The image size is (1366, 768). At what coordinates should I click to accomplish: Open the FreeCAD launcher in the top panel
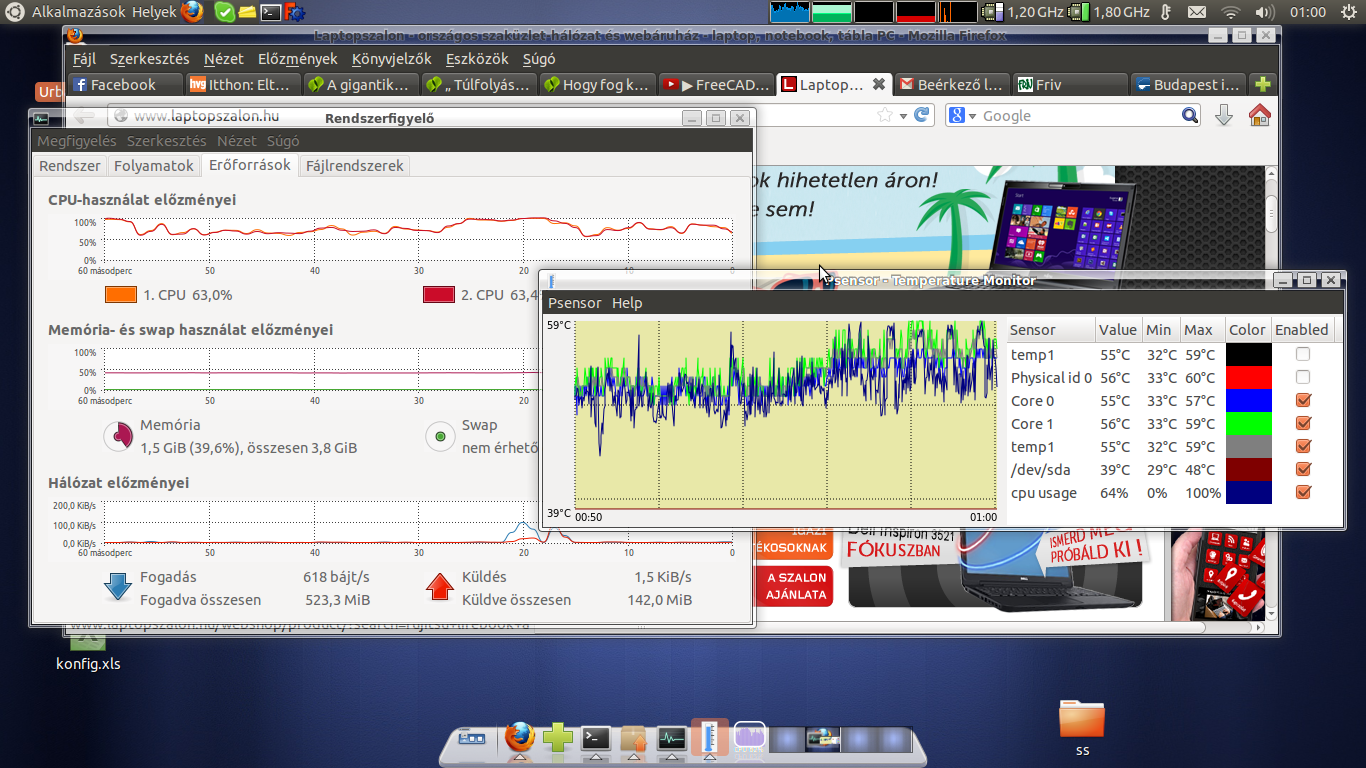[294, 12]
